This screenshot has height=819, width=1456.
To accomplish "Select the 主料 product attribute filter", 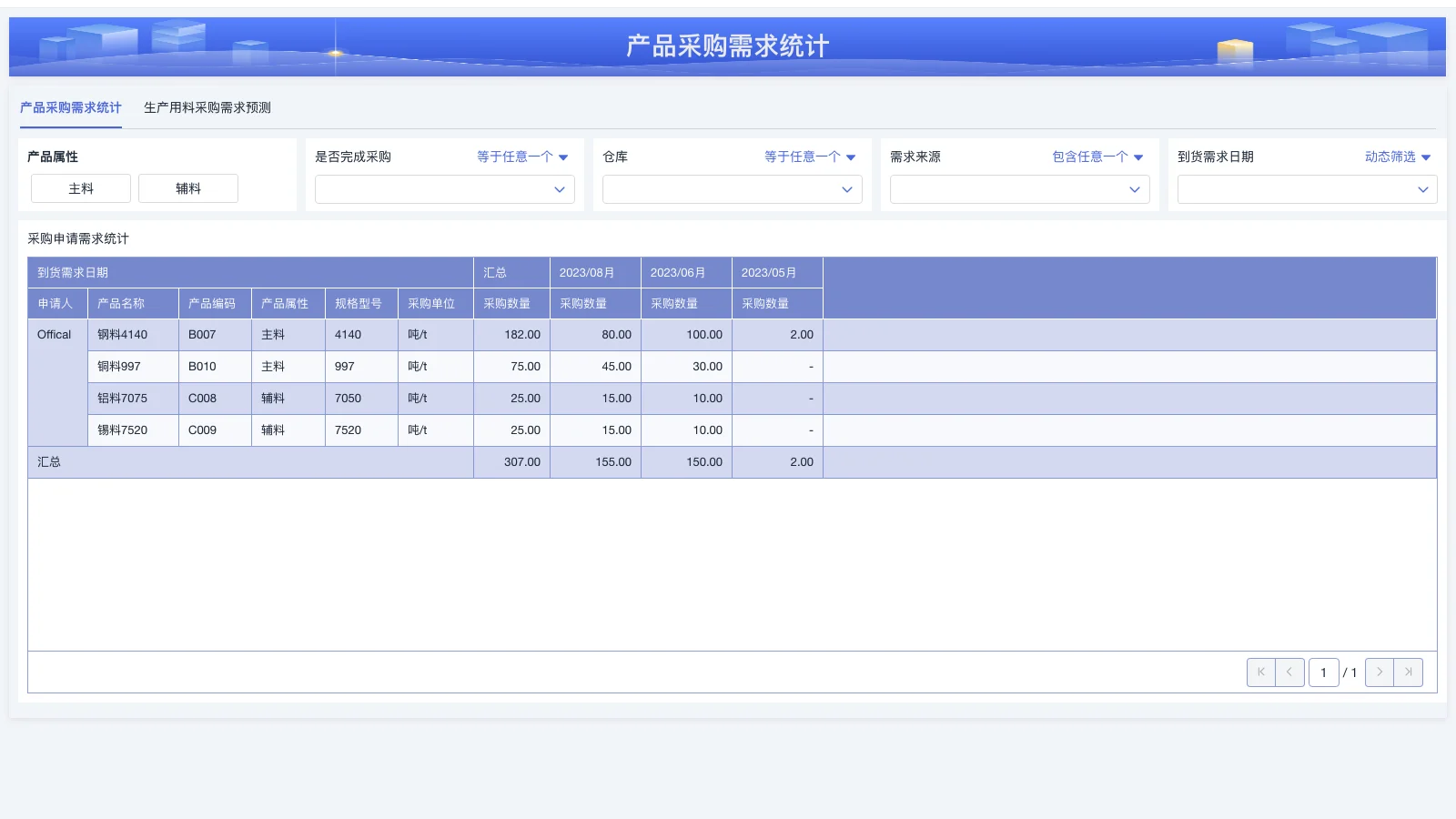I will pyautogui.click(x=80, y=188).
